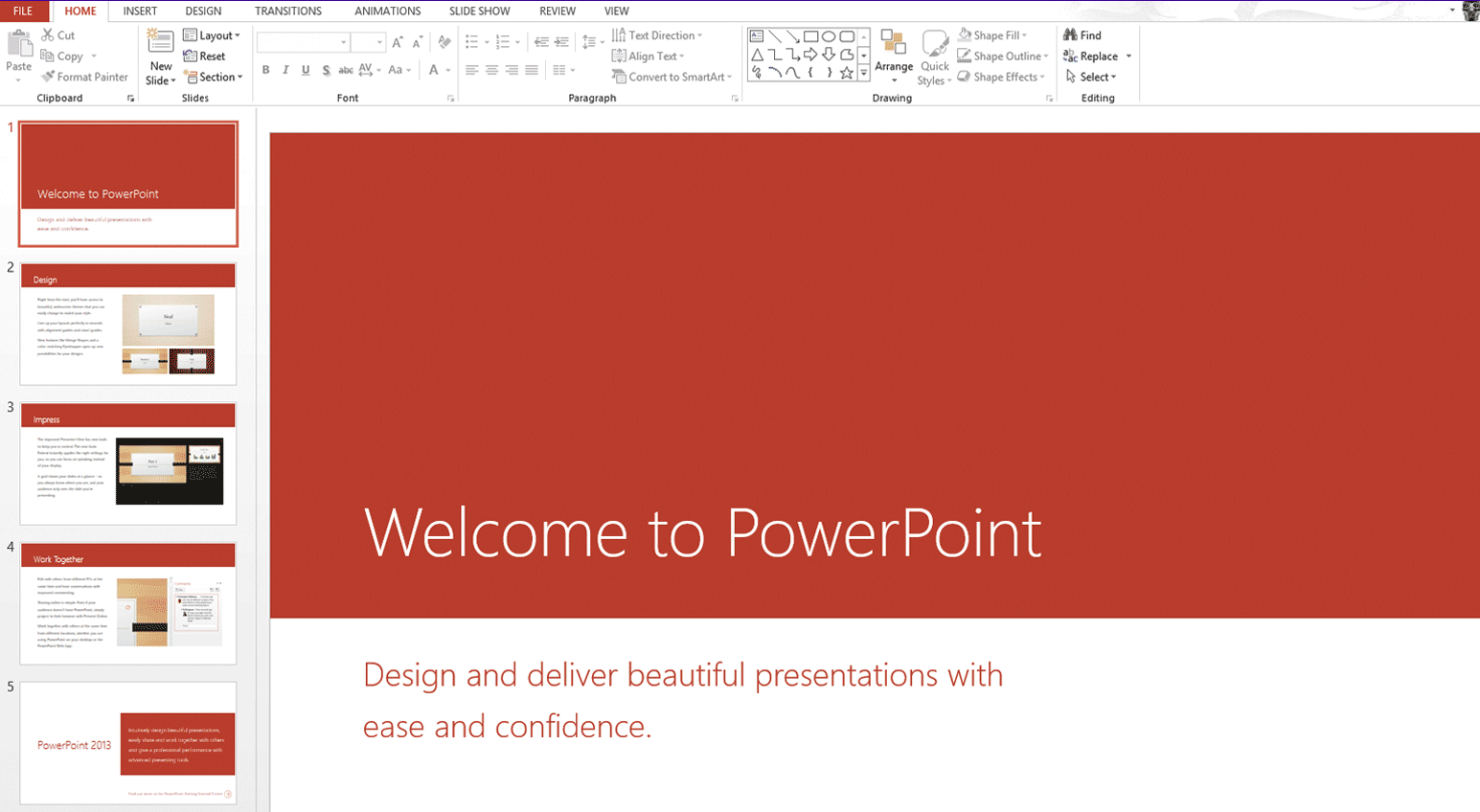
Task: Click the Bold formatting button
Action: point(265,70)
